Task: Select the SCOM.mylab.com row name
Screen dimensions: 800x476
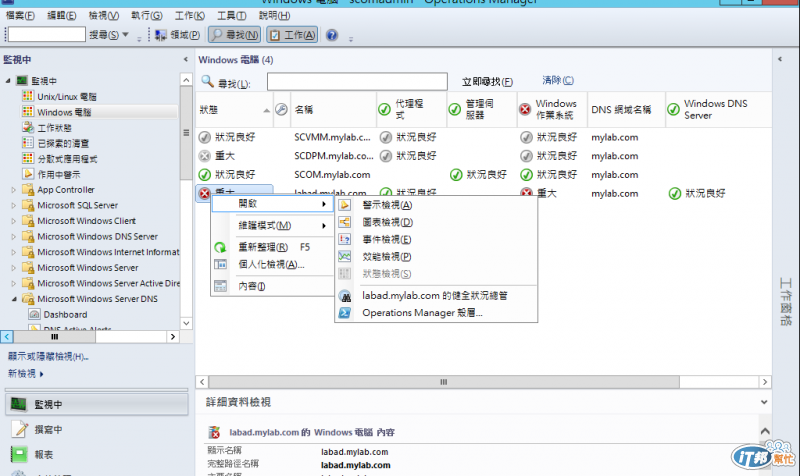Action: [332, 174]
